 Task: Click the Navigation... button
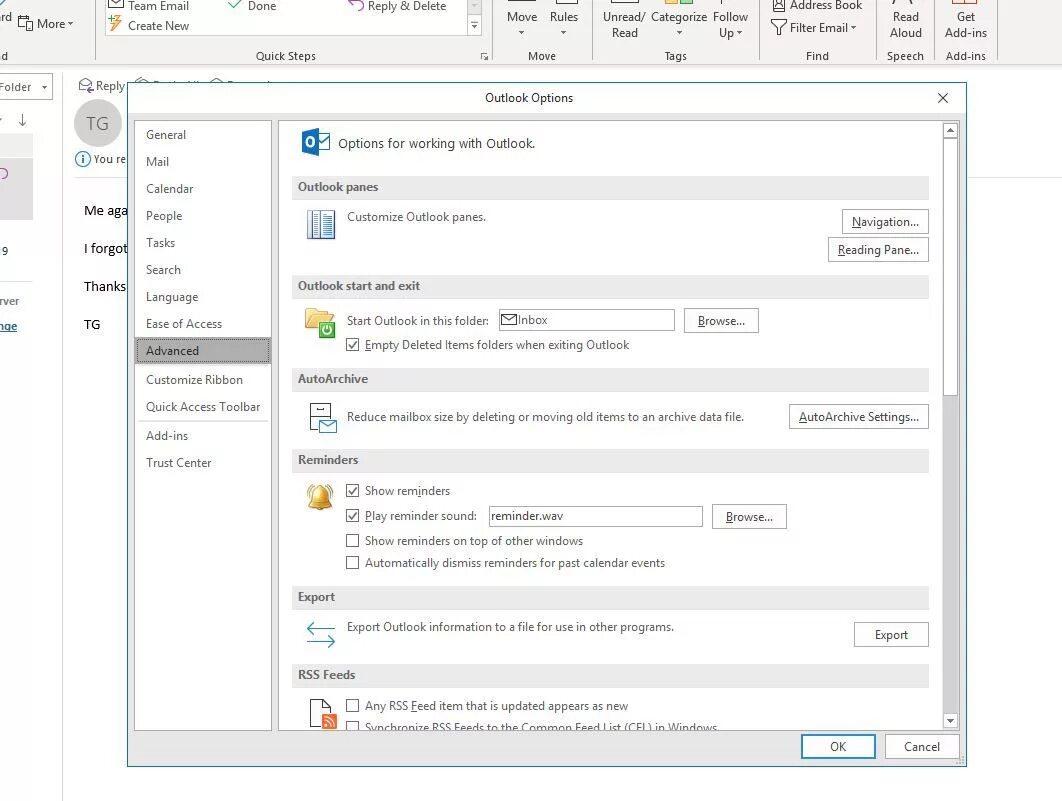click(x=885, y=222)
